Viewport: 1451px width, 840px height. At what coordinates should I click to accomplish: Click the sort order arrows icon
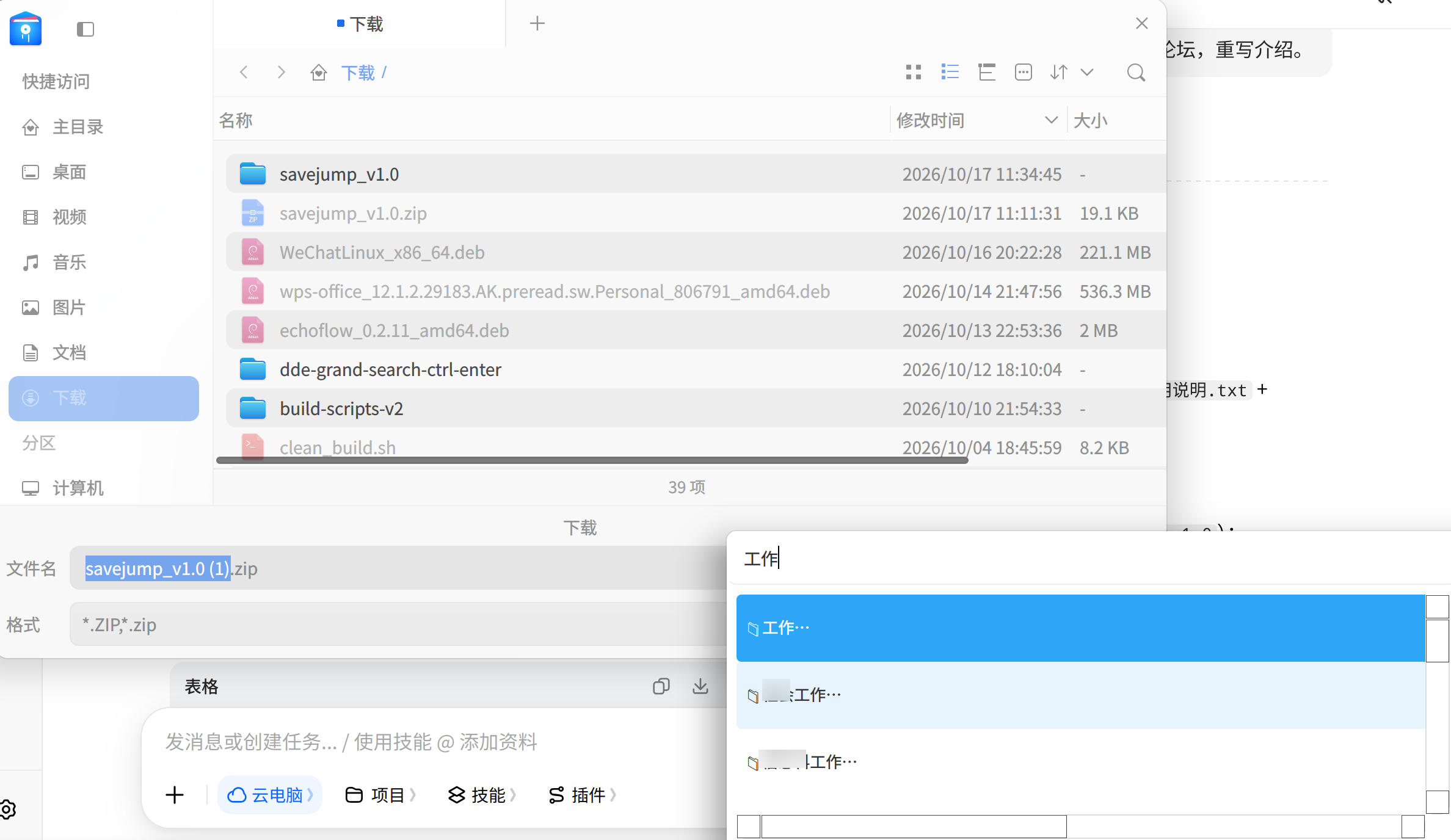(x=1059, y=73)
